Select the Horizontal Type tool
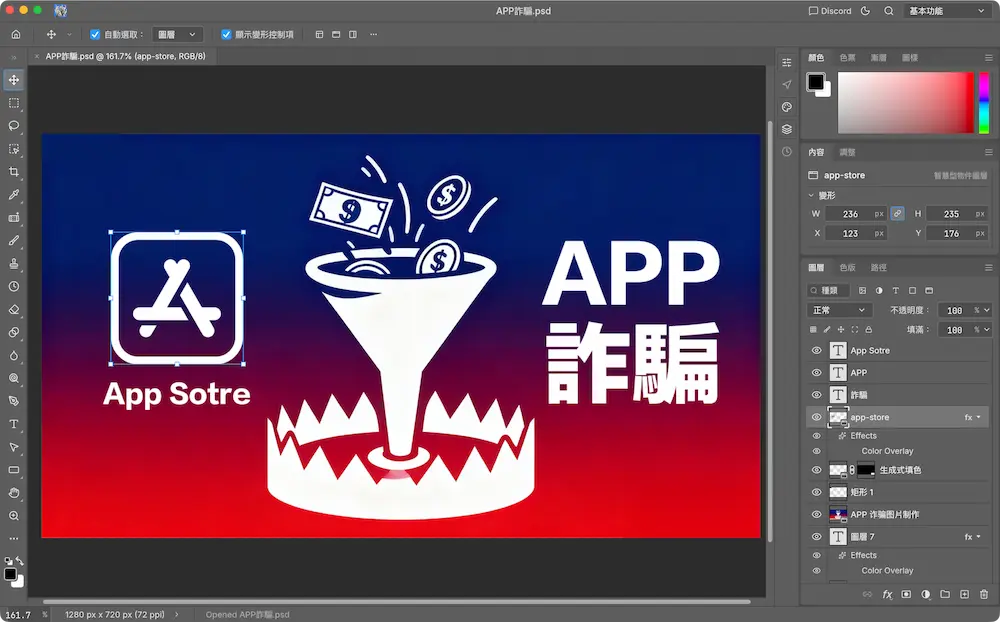This screenshot has height=622, width=1000. [13, 424]
